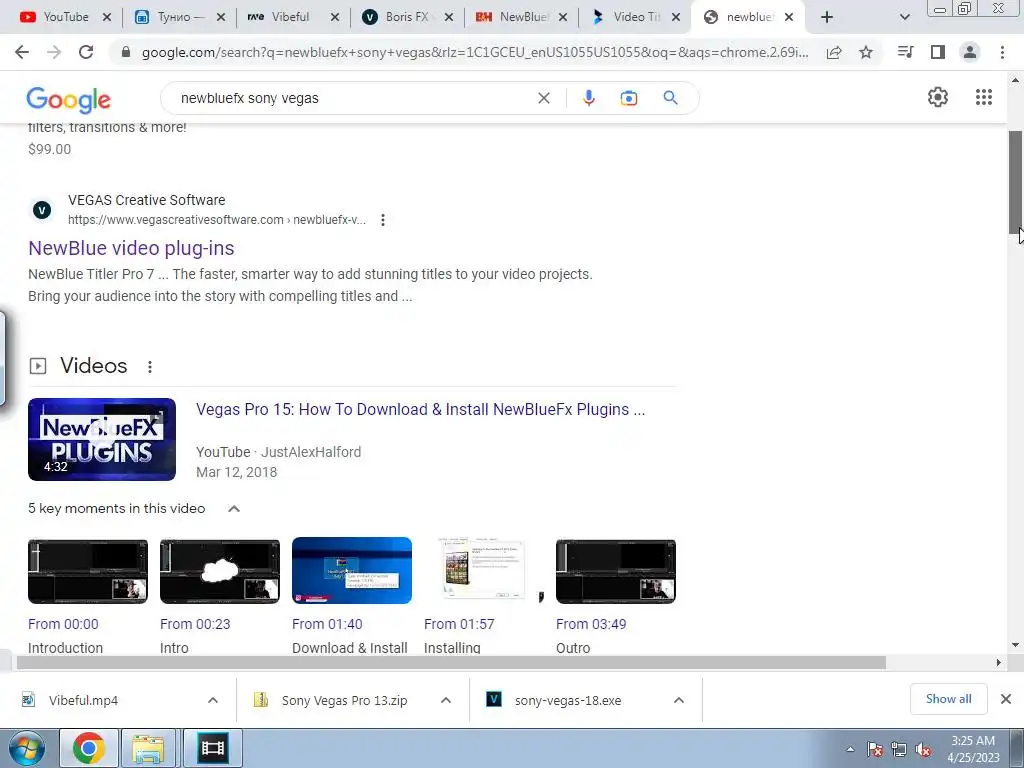Open the tab search dropdown arrow
The image size is (1024, 768).
904,18
